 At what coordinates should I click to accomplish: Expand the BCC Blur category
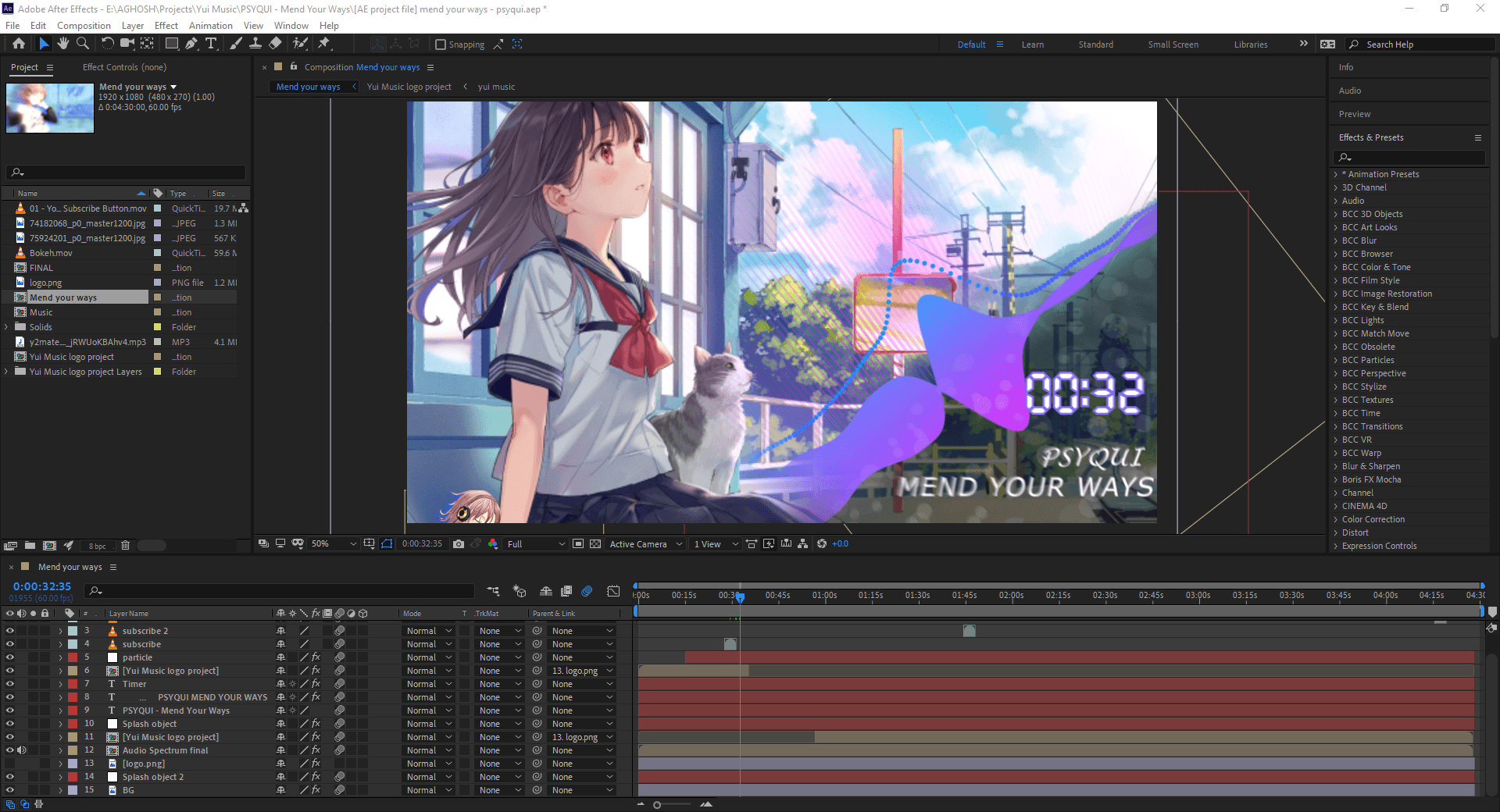pyautogui.click(x=1336, y=240)
